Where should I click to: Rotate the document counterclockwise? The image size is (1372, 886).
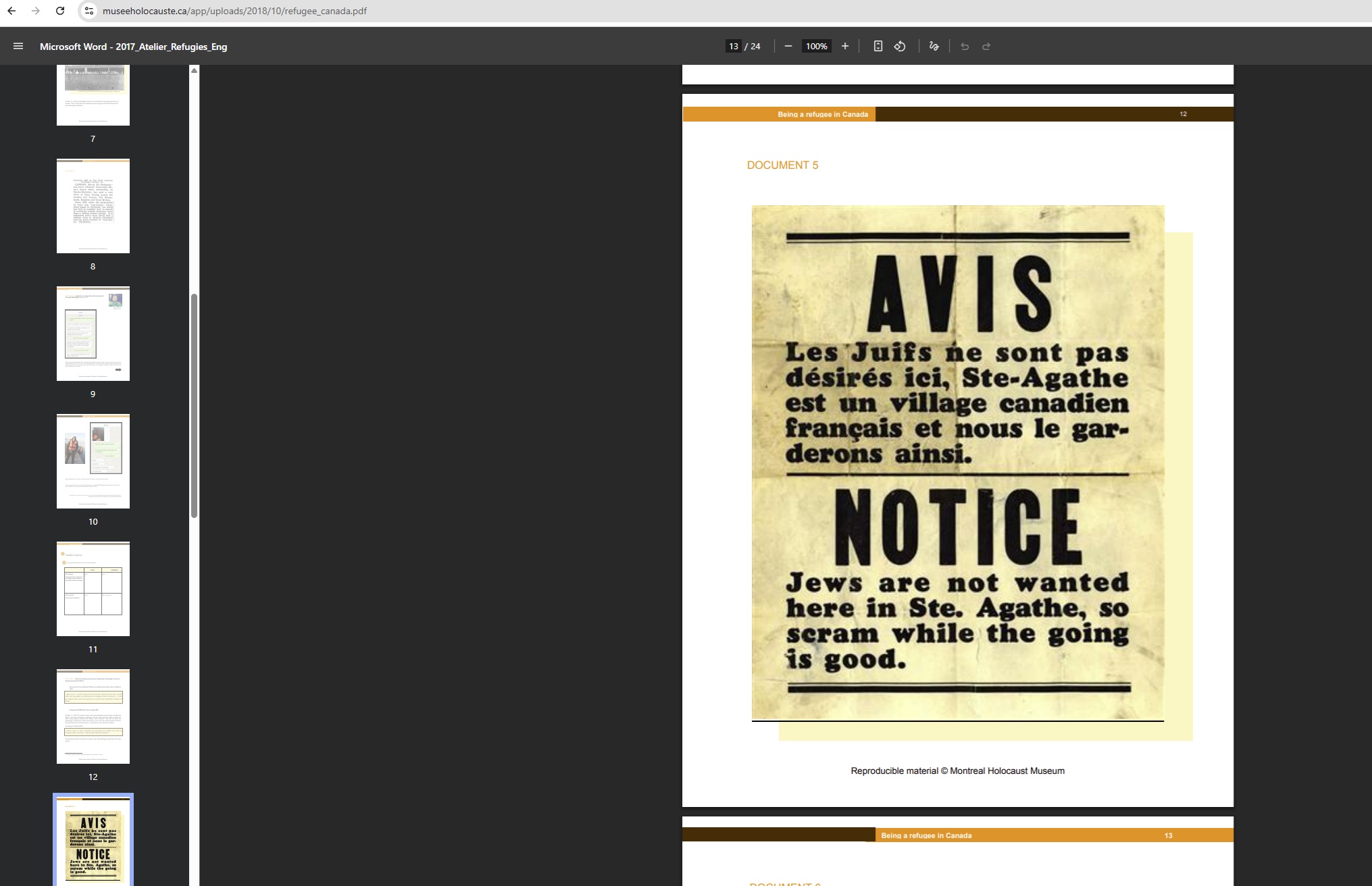point(900,47)
